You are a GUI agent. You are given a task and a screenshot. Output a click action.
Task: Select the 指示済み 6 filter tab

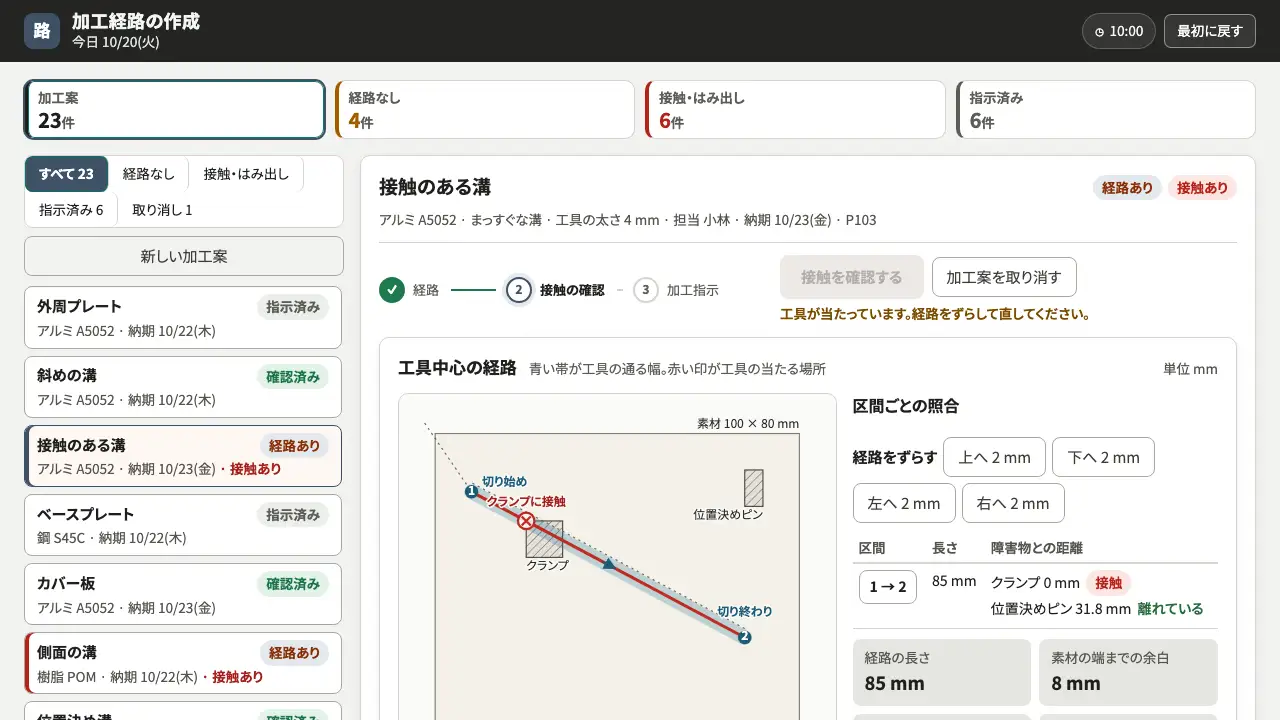click(71, 210)
